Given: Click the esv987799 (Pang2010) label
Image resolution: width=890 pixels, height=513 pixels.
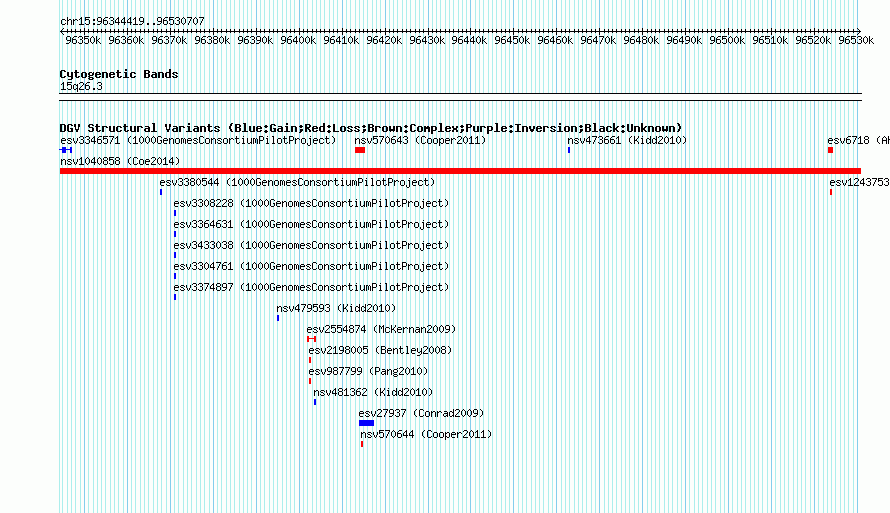Looking at the screenshot, I should [368, 371].
